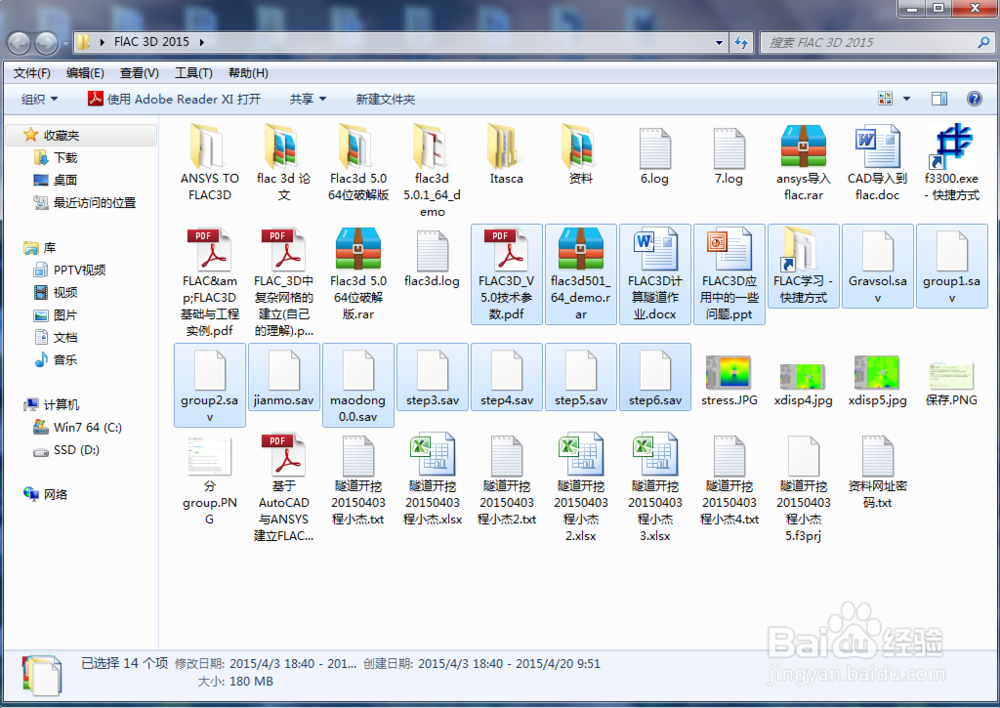Go back to previous folder

point(19,43)
